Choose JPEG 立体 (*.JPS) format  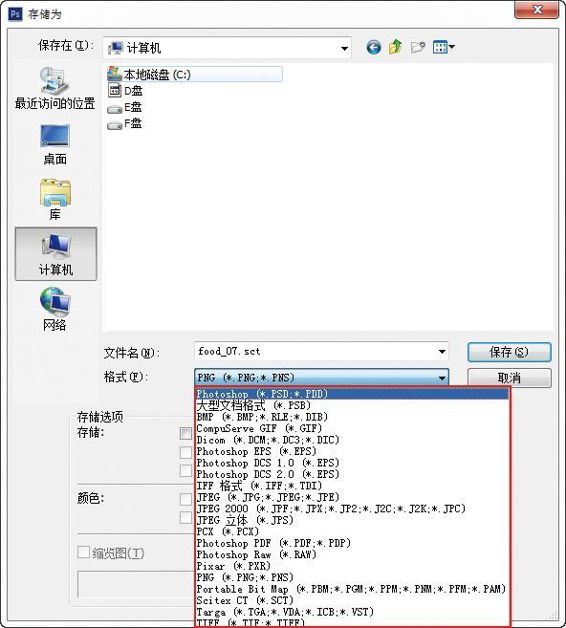(x=352, y=520)
